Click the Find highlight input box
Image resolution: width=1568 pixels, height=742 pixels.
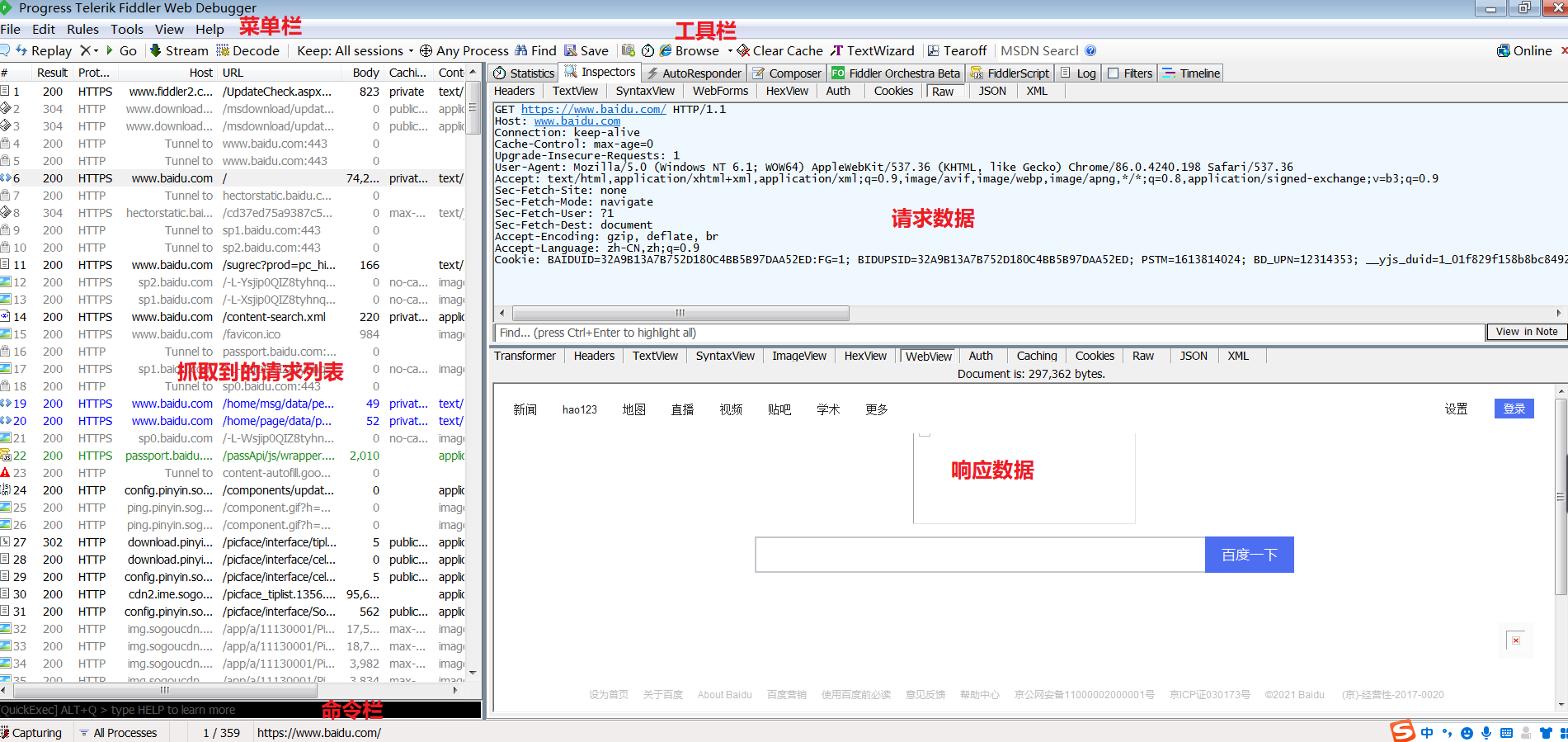coord(988,333)
